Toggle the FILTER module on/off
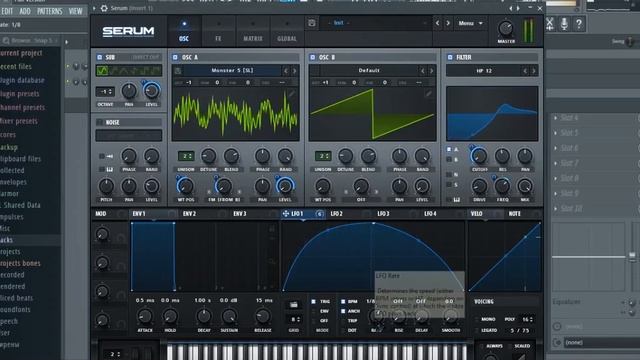640x360 pixels. pos(450,58)
